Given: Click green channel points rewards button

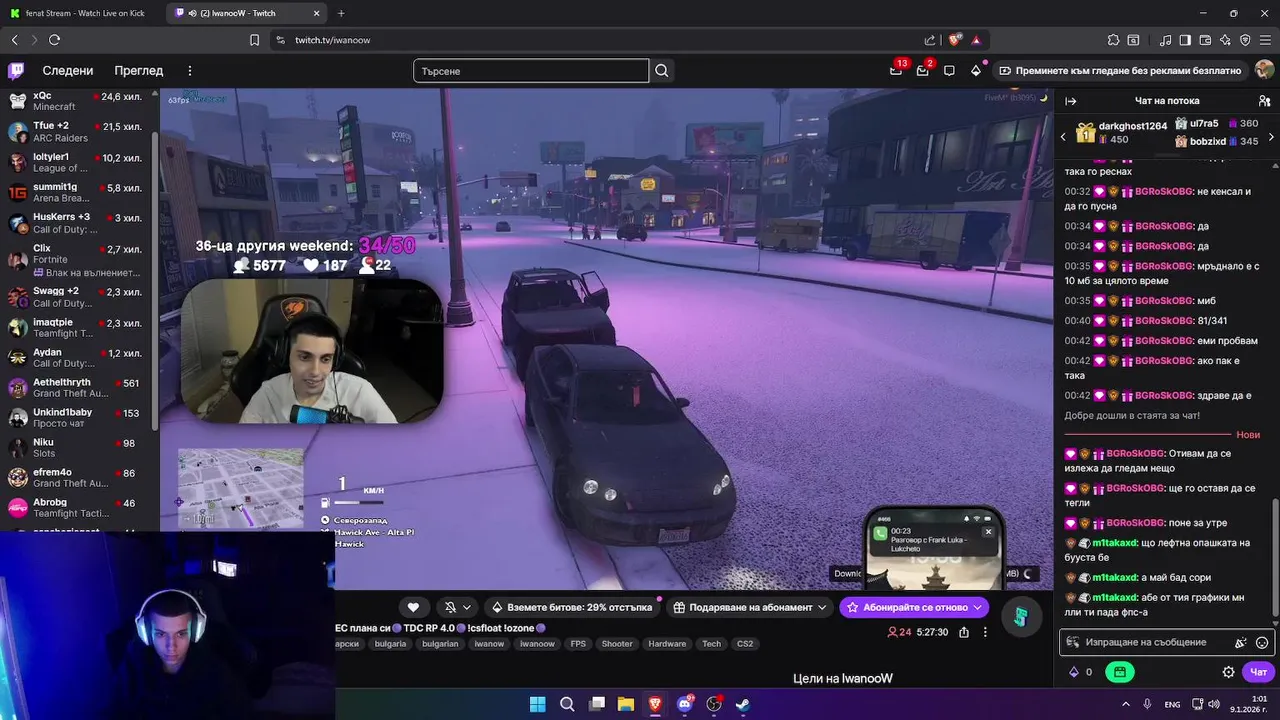Looking at the screenshot, I should click(x=1120, y=672).
